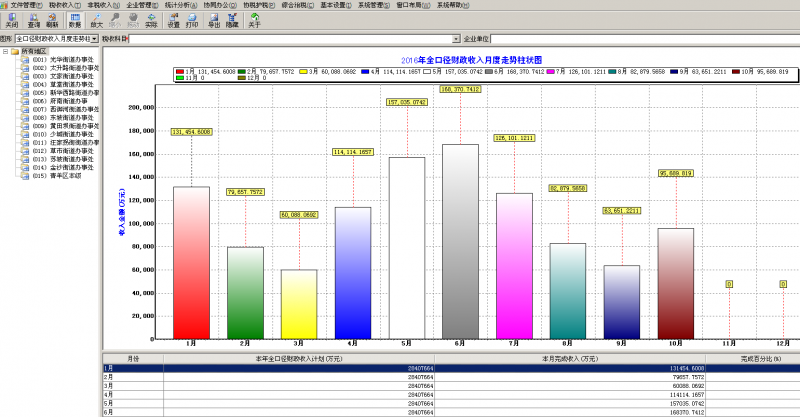Open the 税收科目 dropdown arrow
Screen dimensions: 800x417
point(453,38)
